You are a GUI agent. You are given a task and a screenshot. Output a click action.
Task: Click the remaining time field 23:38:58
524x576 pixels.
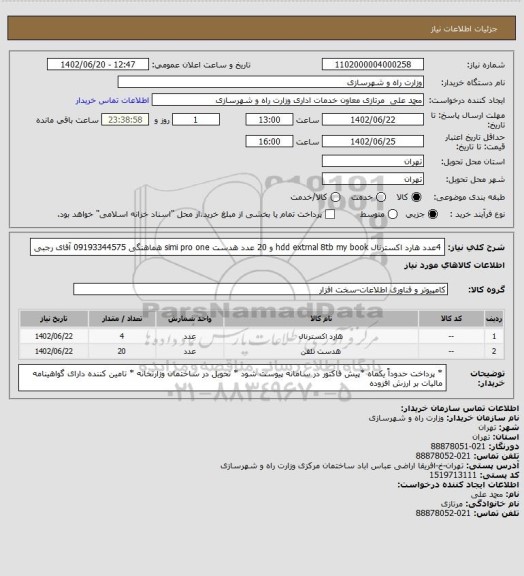pos(125,120)
